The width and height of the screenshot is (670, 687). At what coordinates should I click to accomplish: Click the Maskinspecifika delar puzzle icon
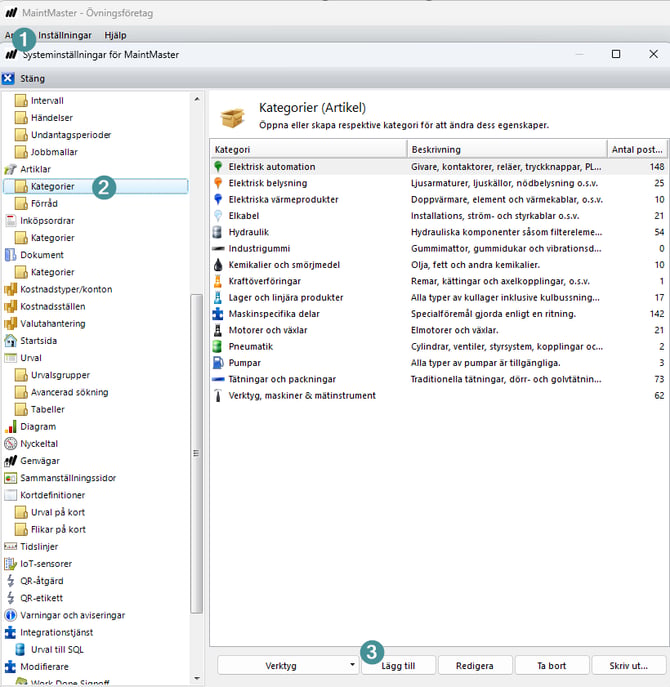pos(218,314)
